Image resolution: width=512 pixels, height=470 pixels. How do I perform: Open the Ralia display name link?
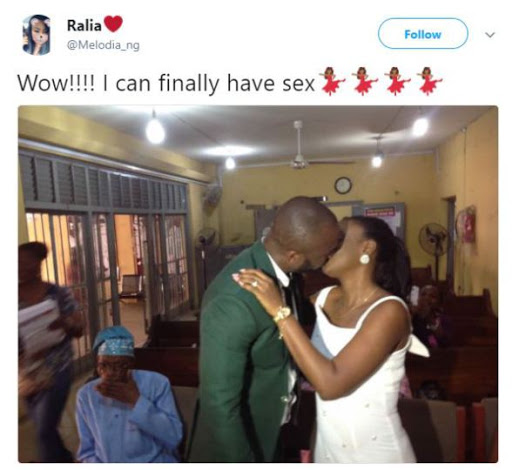(84, 25)
